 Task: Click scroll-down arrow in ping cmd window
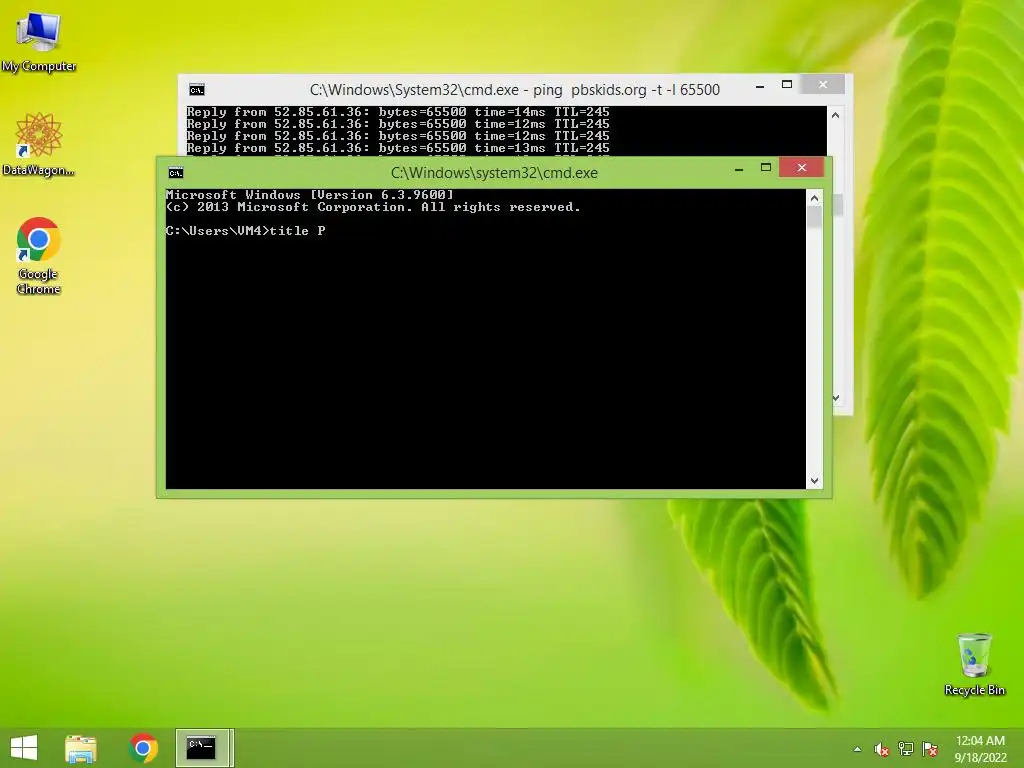tap(835, 398)
